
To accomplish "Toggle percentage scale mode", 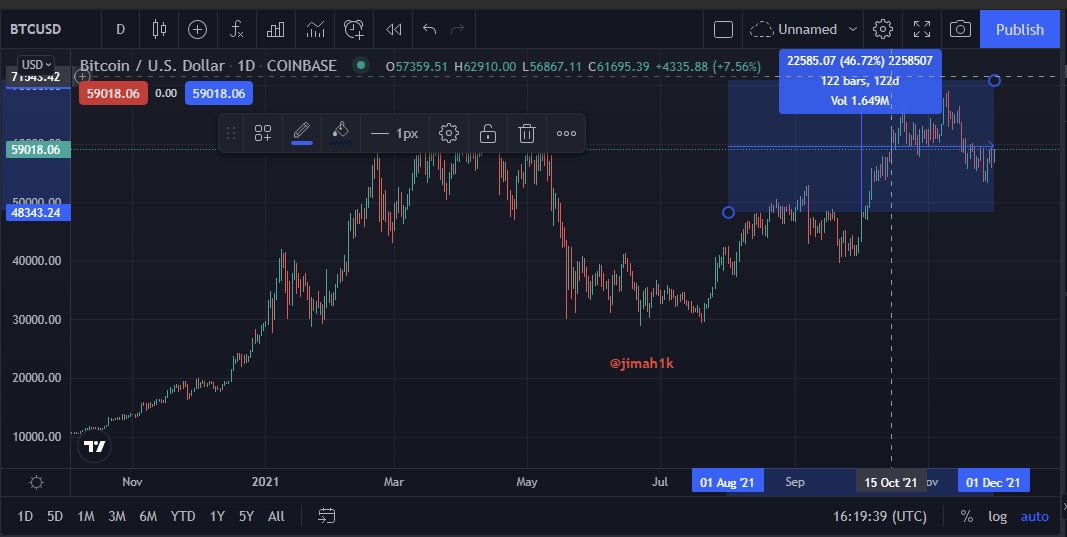I will coord(966,517).
